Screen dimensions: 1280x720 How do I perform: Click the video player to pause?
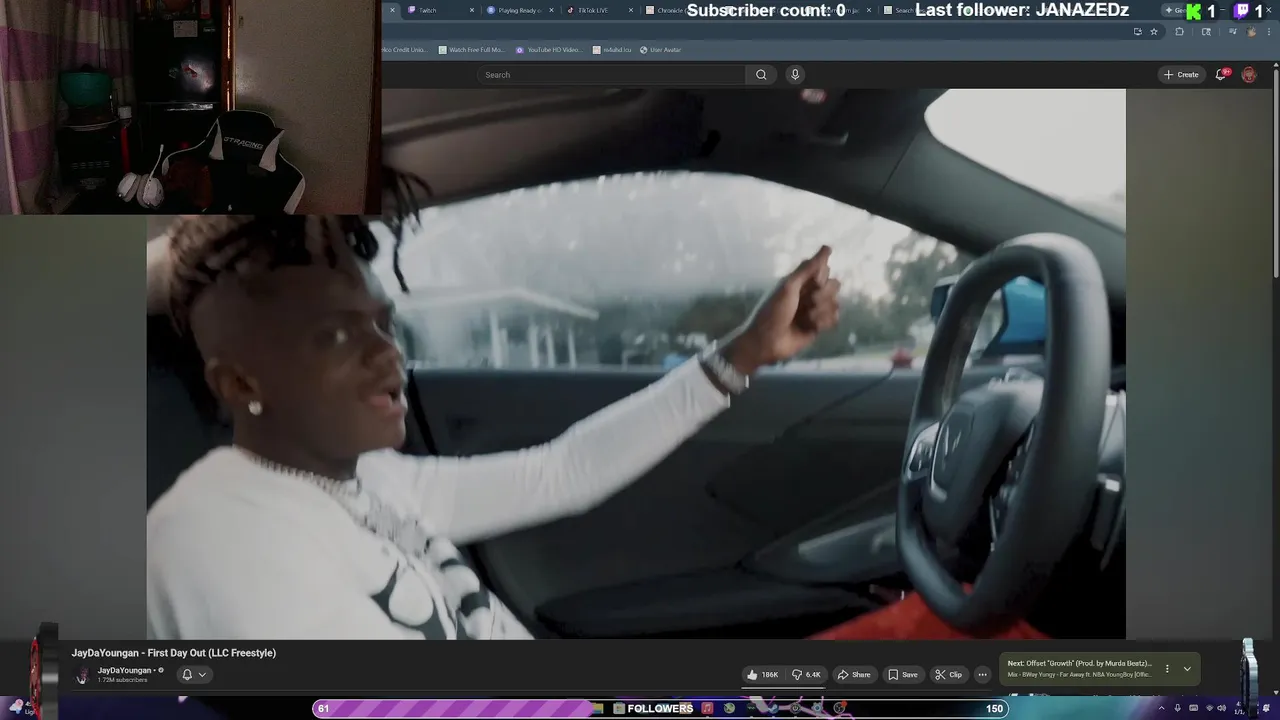636,364
